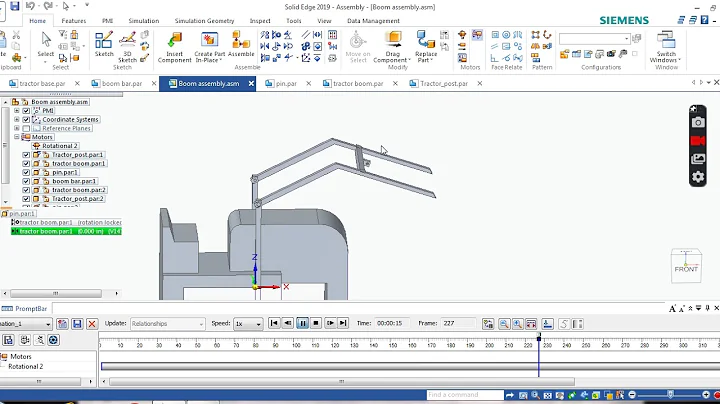Collapse the Motors tree node
The width and height of the screenshot is (720, 404).
(17, 137)
